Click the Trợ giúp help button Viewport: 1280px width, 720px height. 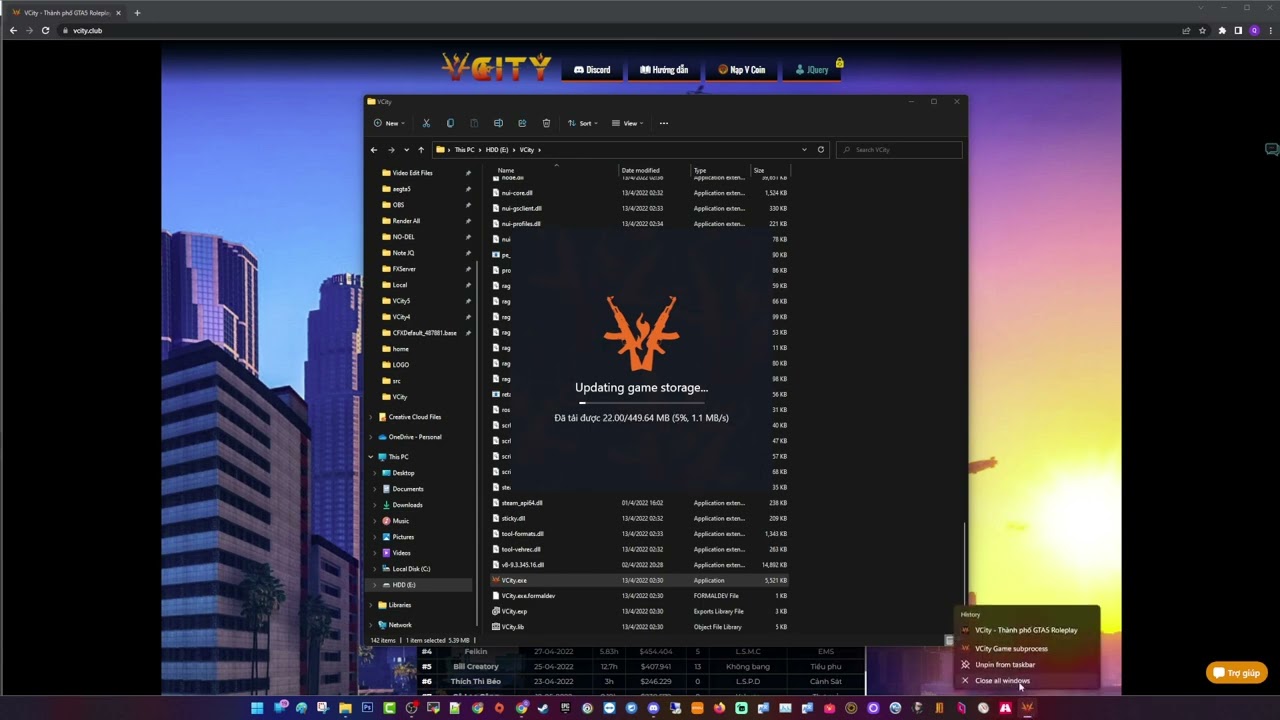pos(1237,673)
